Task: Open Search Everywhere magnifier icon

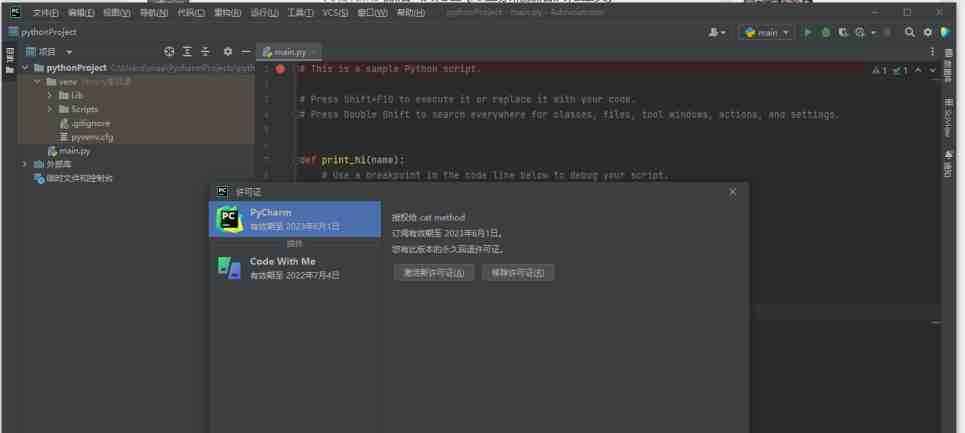Action: click(x=910, y=33)
